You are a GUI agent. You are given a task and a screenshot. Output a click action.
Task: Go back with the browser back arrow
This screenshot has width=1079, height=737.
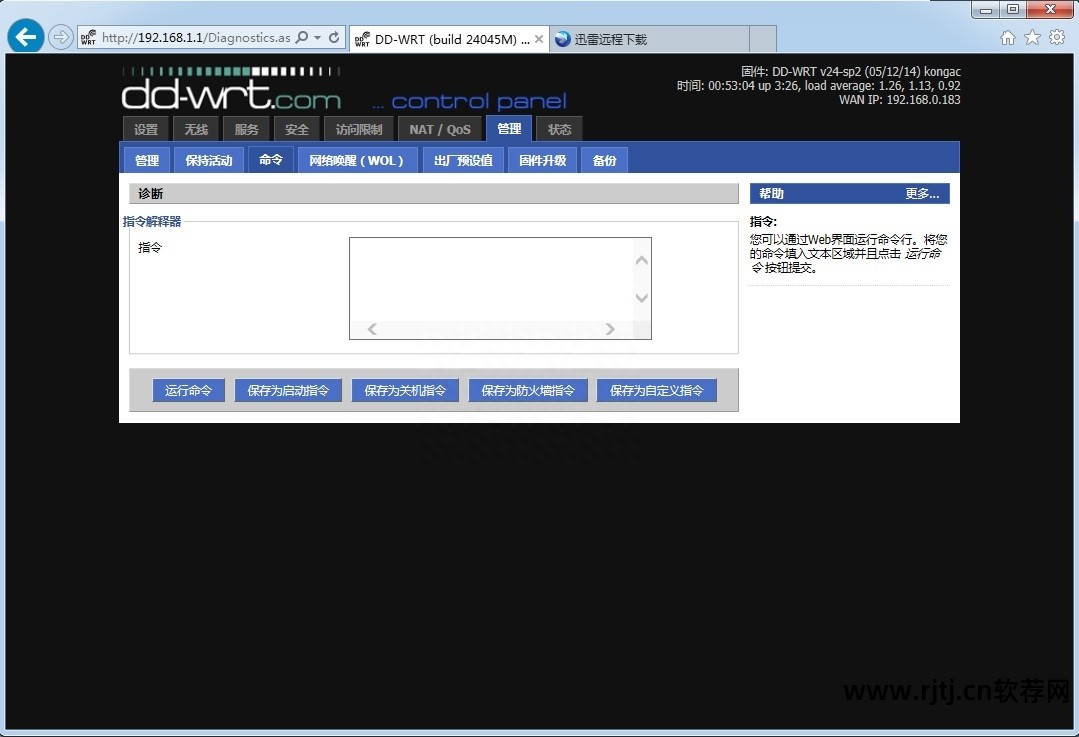25,36
